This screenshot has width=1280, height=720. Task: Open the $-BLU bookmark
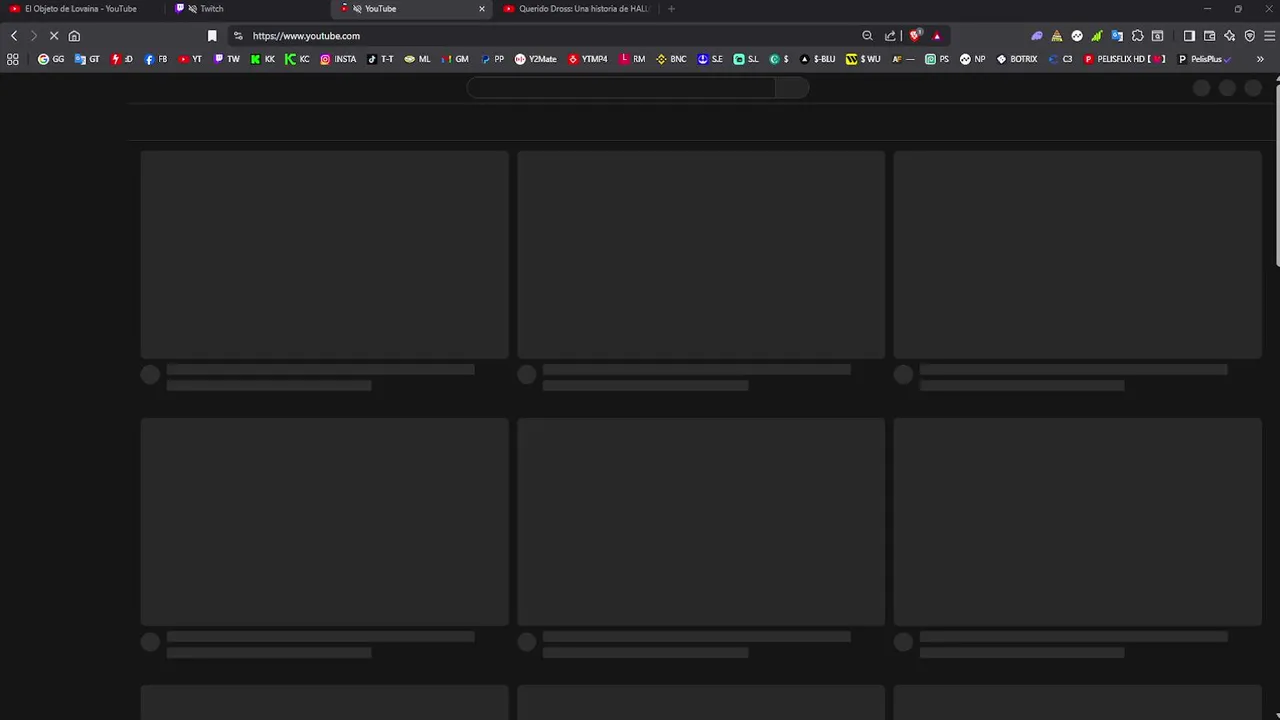(817, 59)
